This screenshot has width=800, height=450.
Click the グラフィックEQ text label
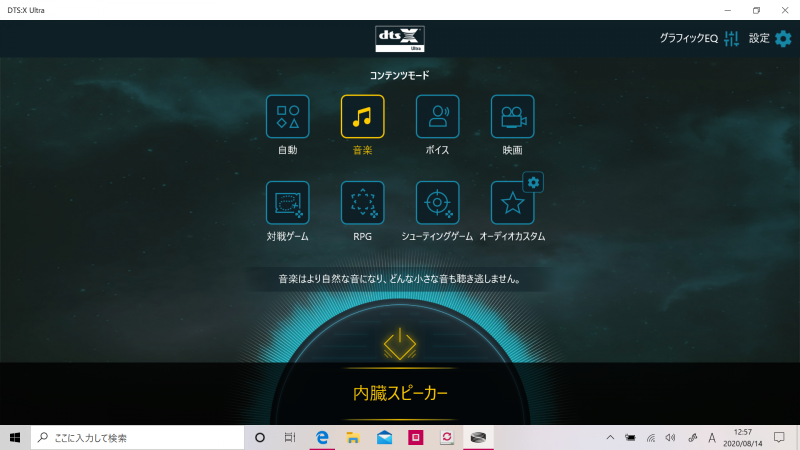click(x=689, y=38)
